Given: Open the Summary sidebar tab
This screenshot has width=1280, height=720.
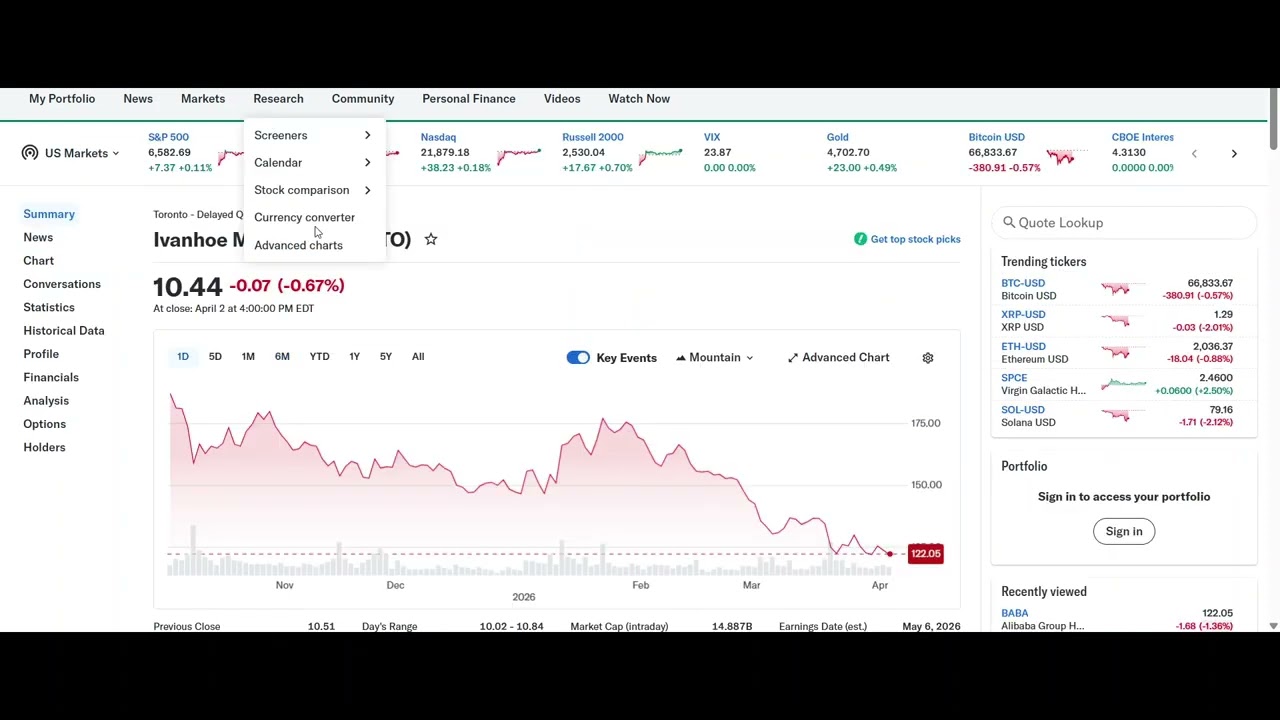Looking at the screenshot, I should point(49,214).
